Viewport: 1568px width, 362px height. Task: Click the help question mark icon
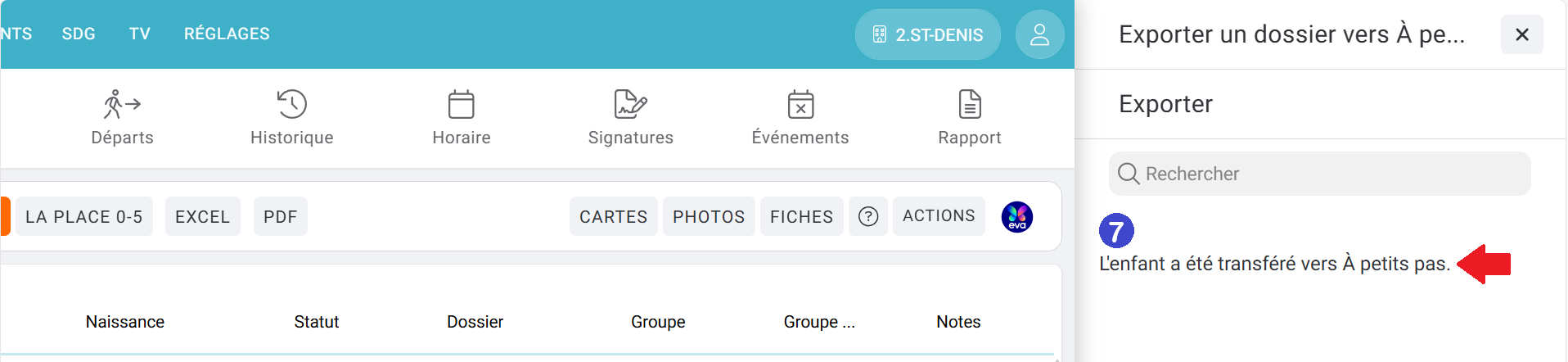coord(868,216)
